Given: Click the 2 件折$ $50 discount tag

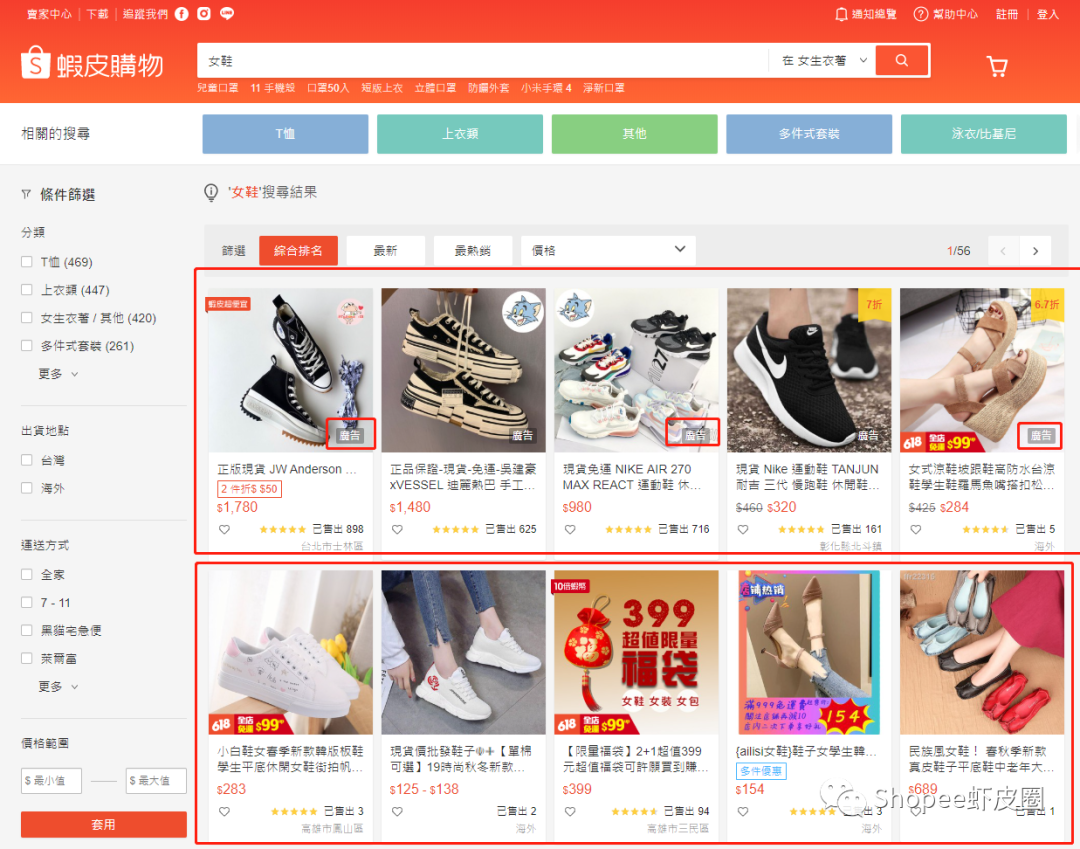Looking at the screenshot, I should pyautogui.click(x=249, y=489).
